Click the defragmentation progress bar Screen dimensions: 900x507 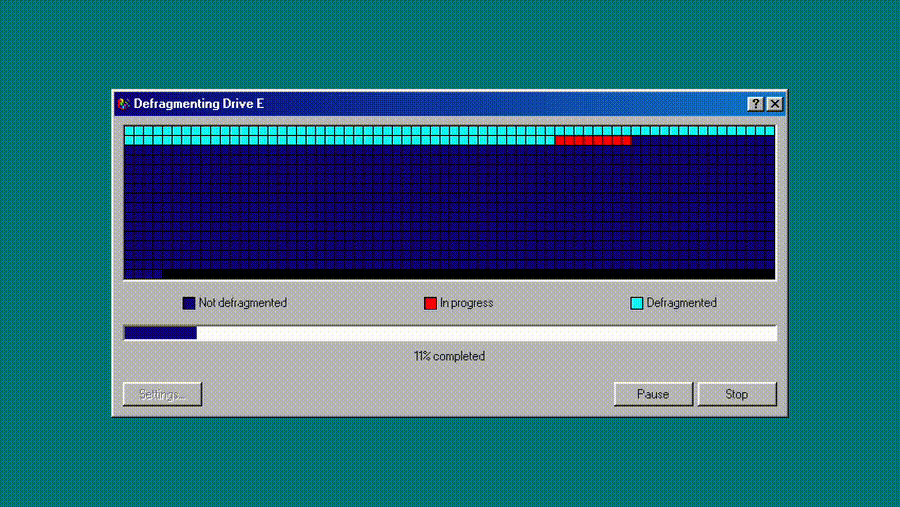click(450, 333)
